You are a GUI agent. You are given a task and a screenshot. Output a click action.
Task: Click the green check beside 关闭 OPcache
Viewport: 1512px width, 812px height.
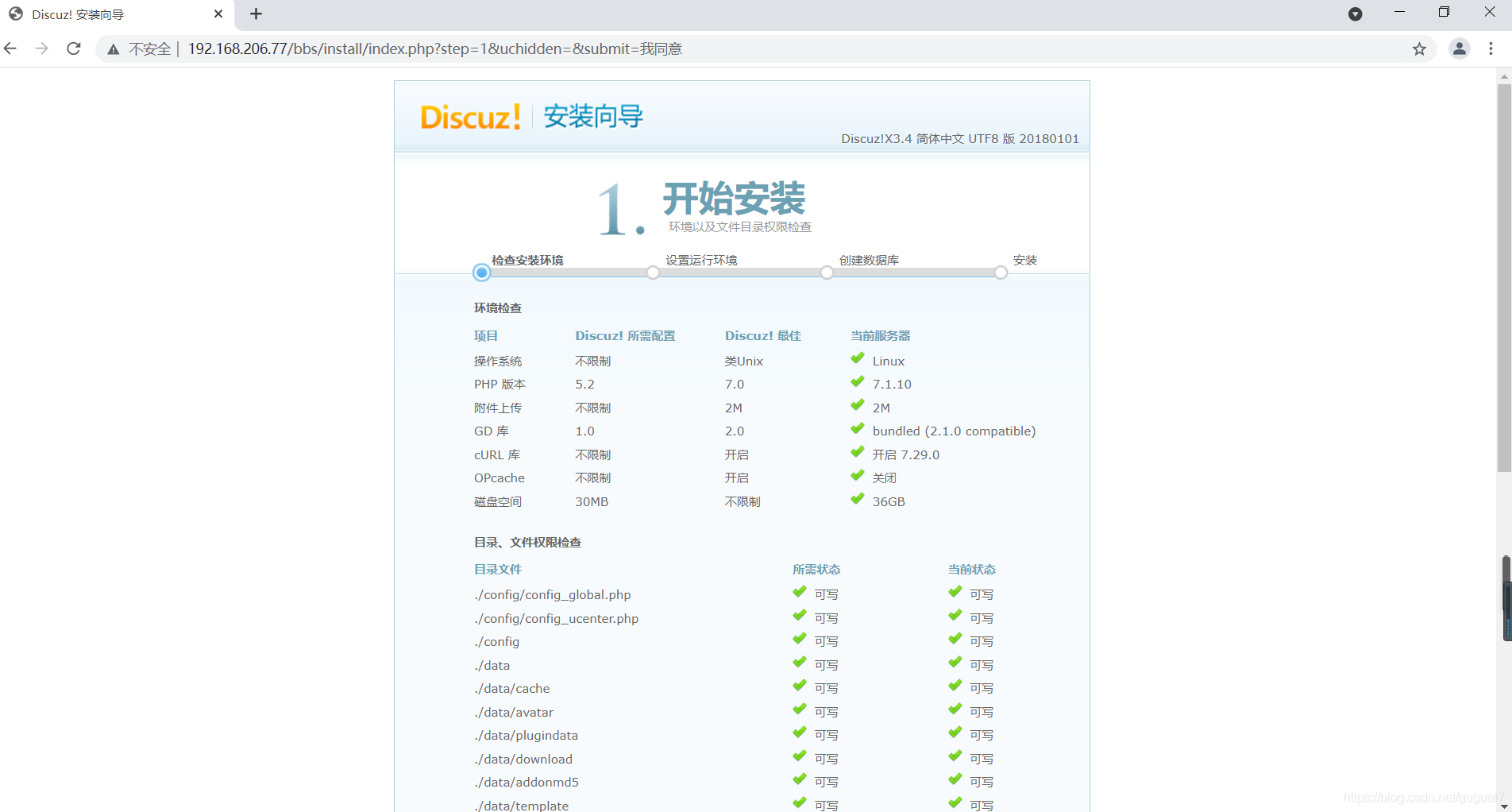pyautogui.click(x=857, y=476)
